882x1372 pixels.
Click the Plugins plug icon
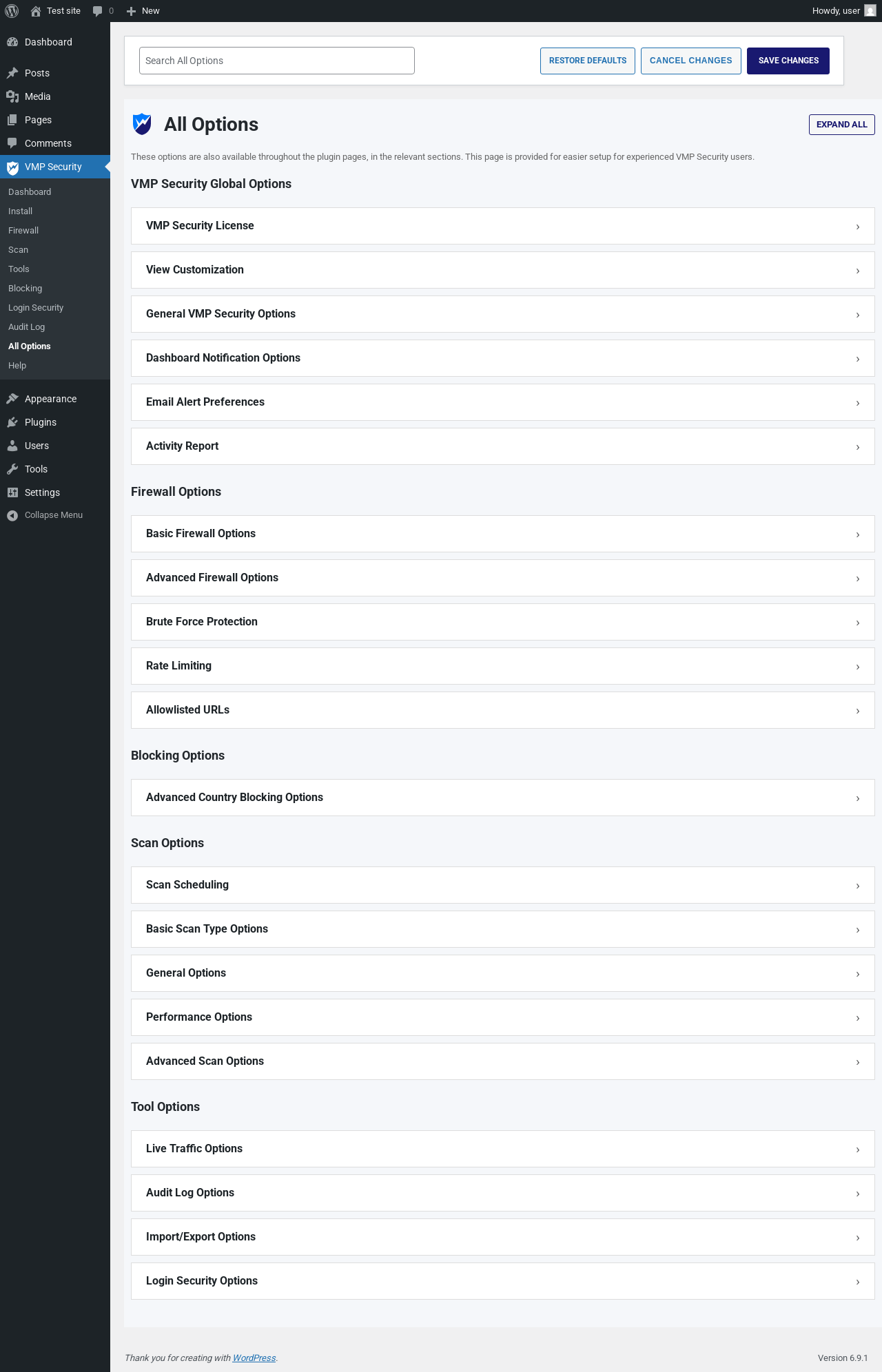(x=12, y=422)
